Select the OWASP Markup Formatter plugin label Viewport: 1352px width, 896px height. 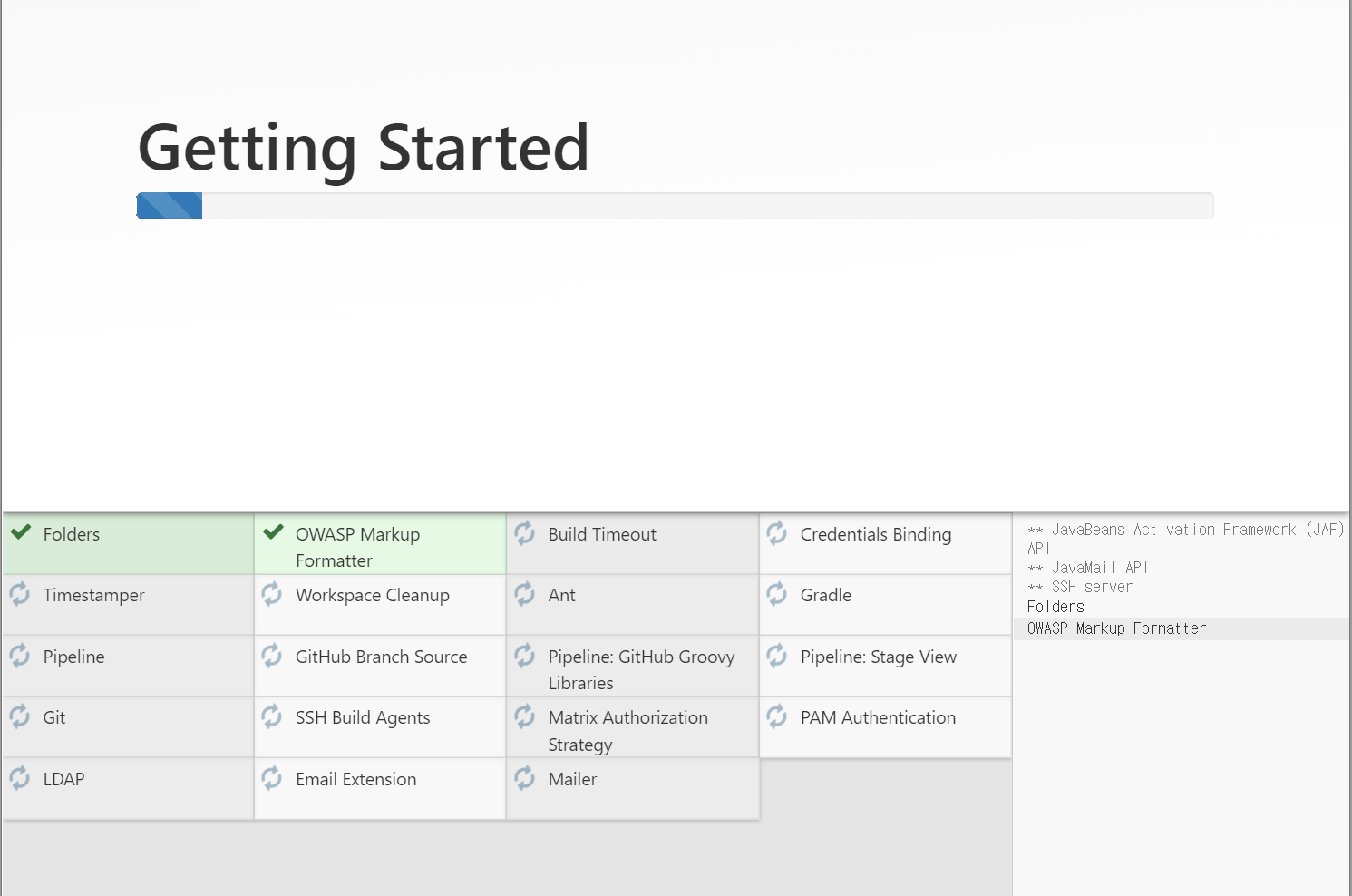[x=357, y=547]
